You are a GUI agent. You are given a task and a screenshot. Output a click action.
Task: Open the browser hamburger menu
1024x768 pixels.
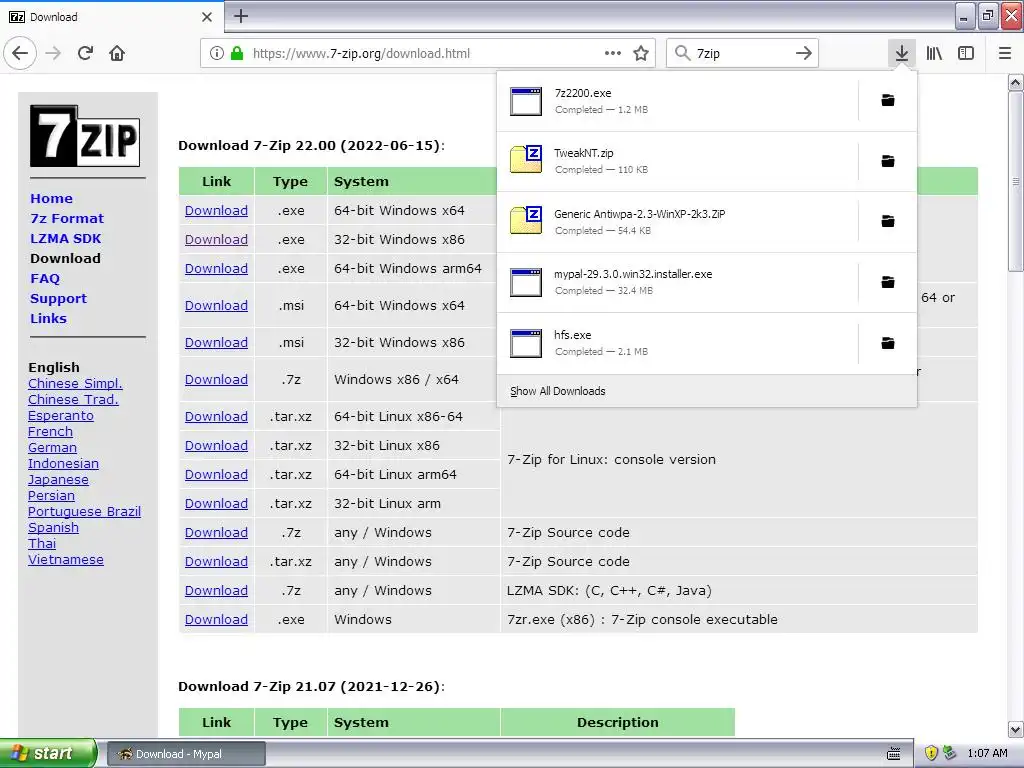(x=1005, y=53)
